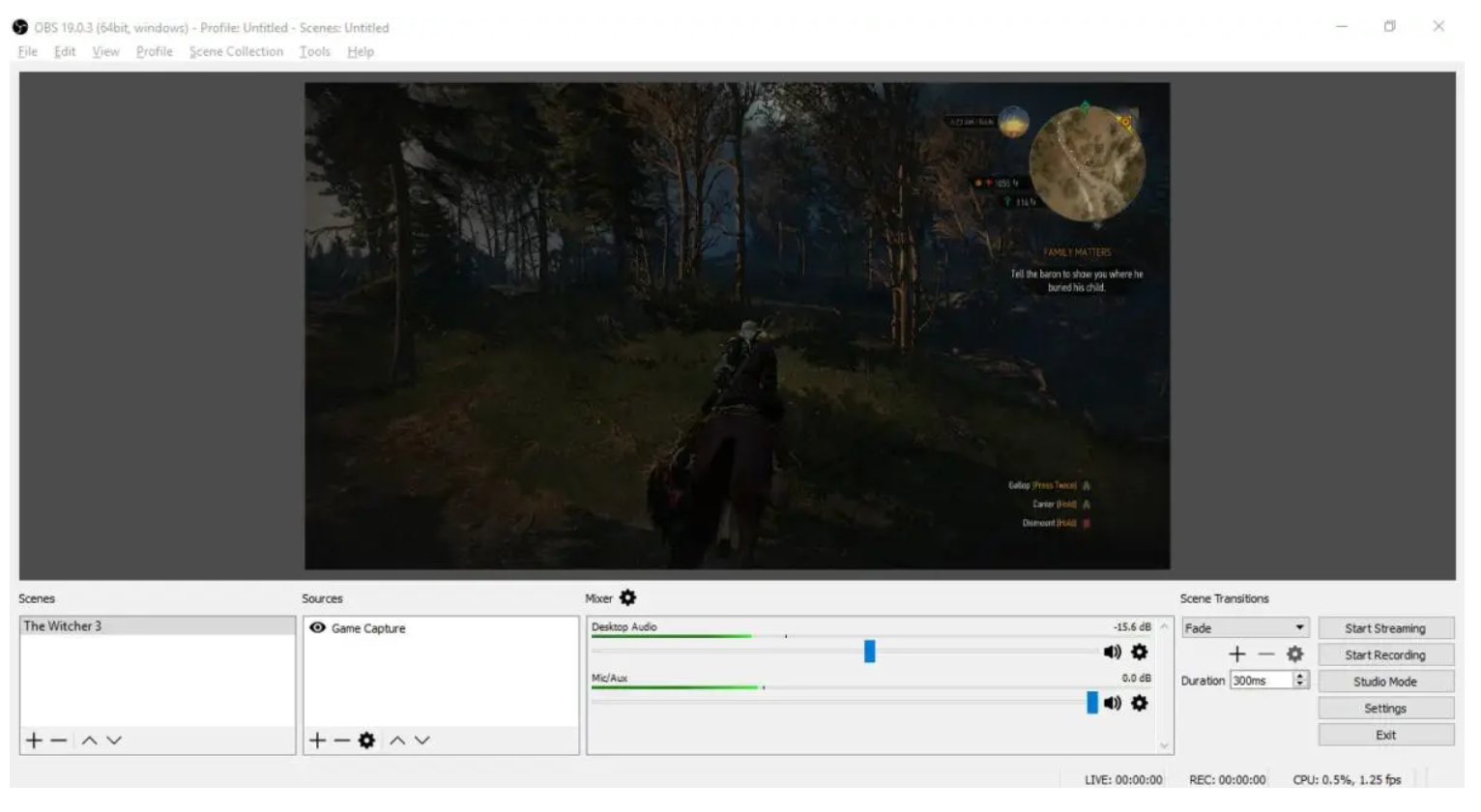Add a scene transition with the plus icon

click(1237, 654)
